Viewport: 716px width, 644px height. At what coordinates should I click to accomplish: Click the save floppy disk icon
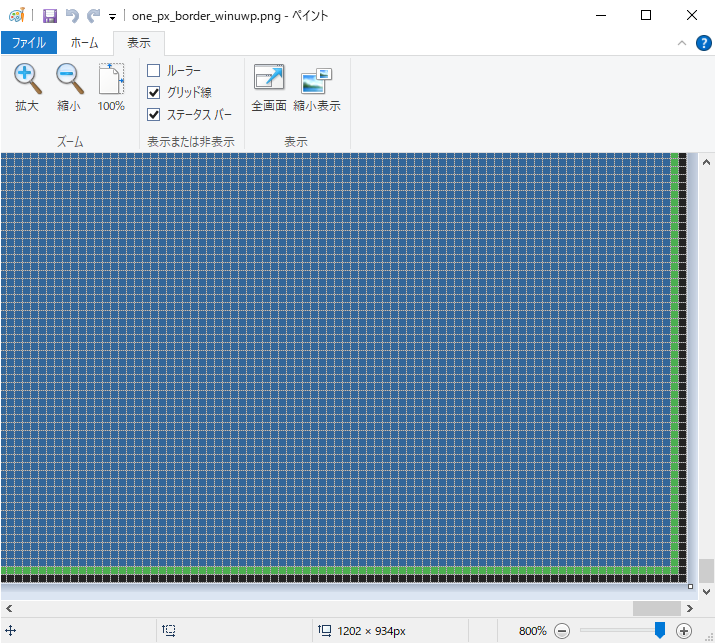tap(50, 16)
